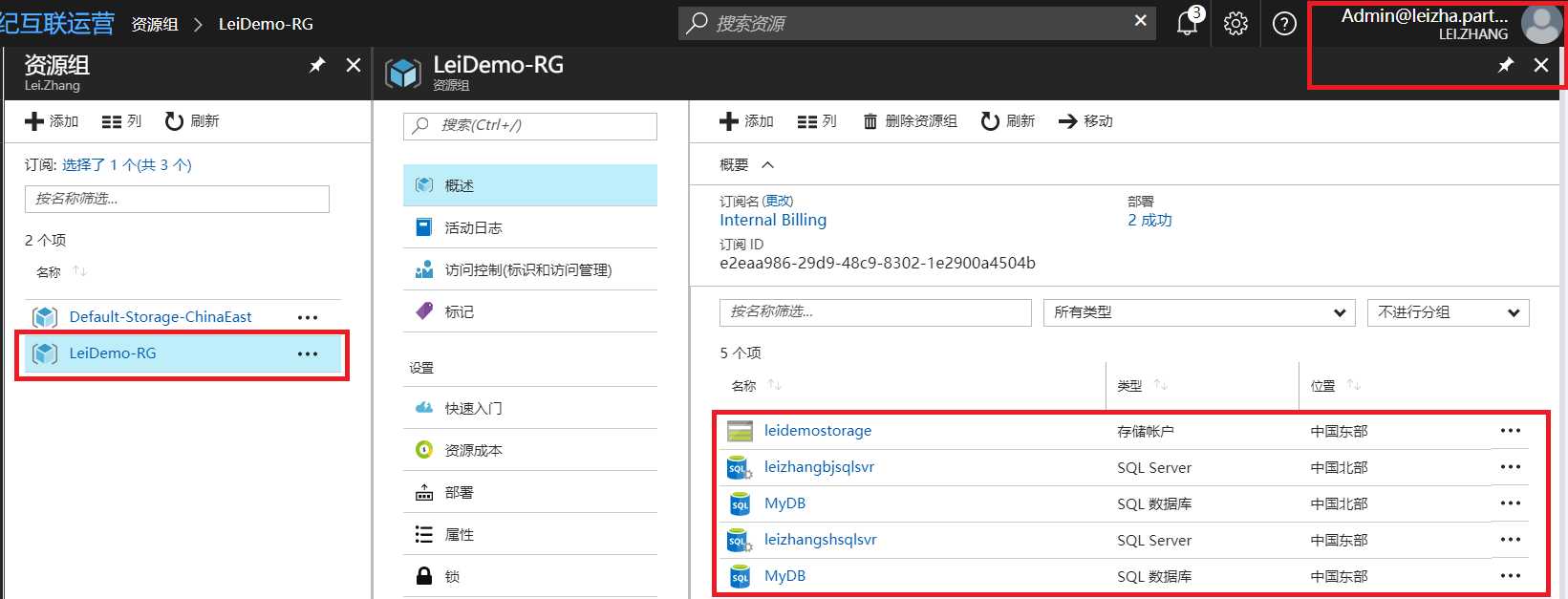
Task: Open leizhangshsqlsvr SQL Server
Action: click(821, 540)
